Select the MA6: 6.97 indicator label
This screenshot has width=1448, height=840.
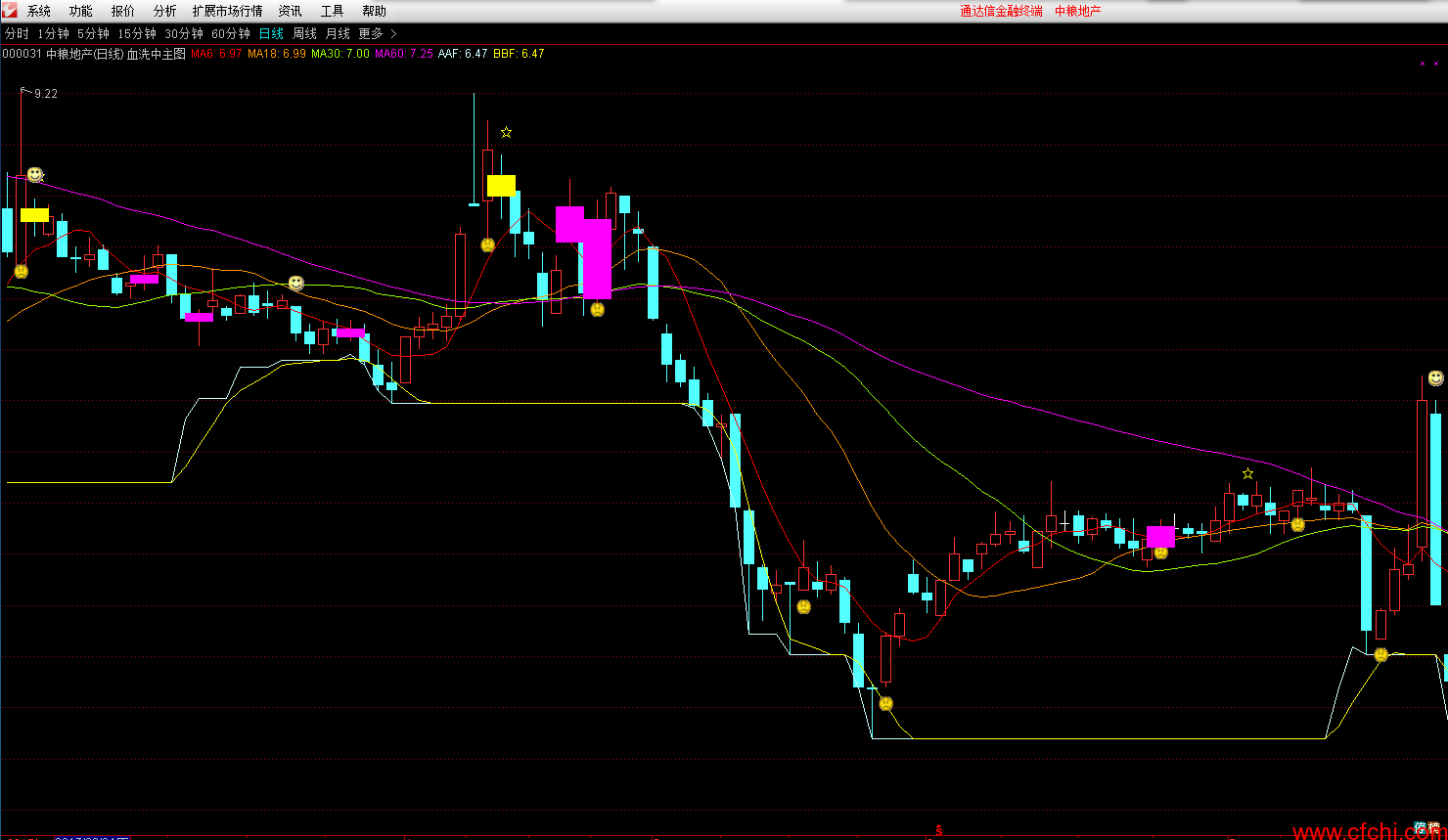pos(216,54)
